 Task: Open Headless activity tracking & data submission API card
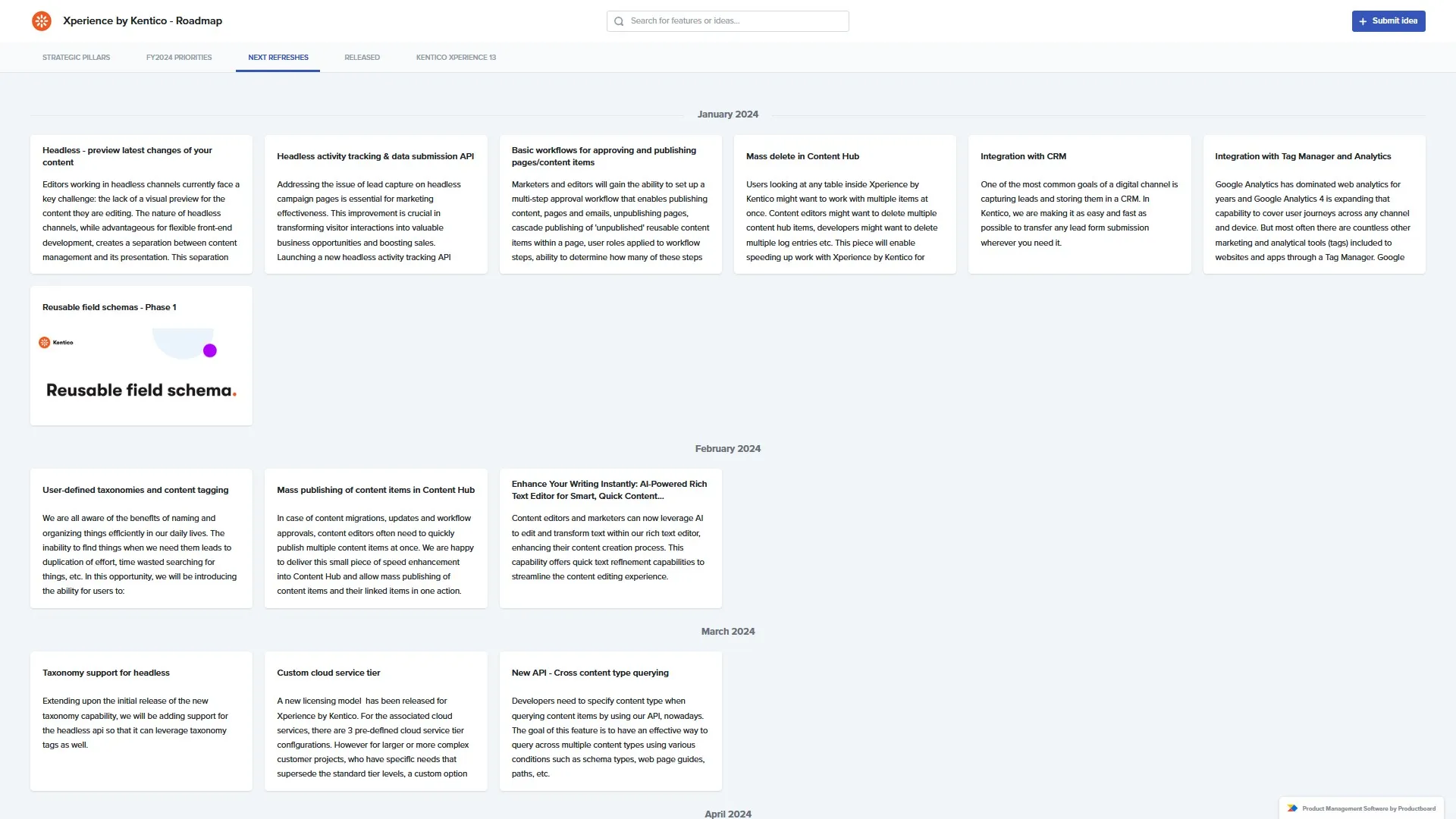376,205
